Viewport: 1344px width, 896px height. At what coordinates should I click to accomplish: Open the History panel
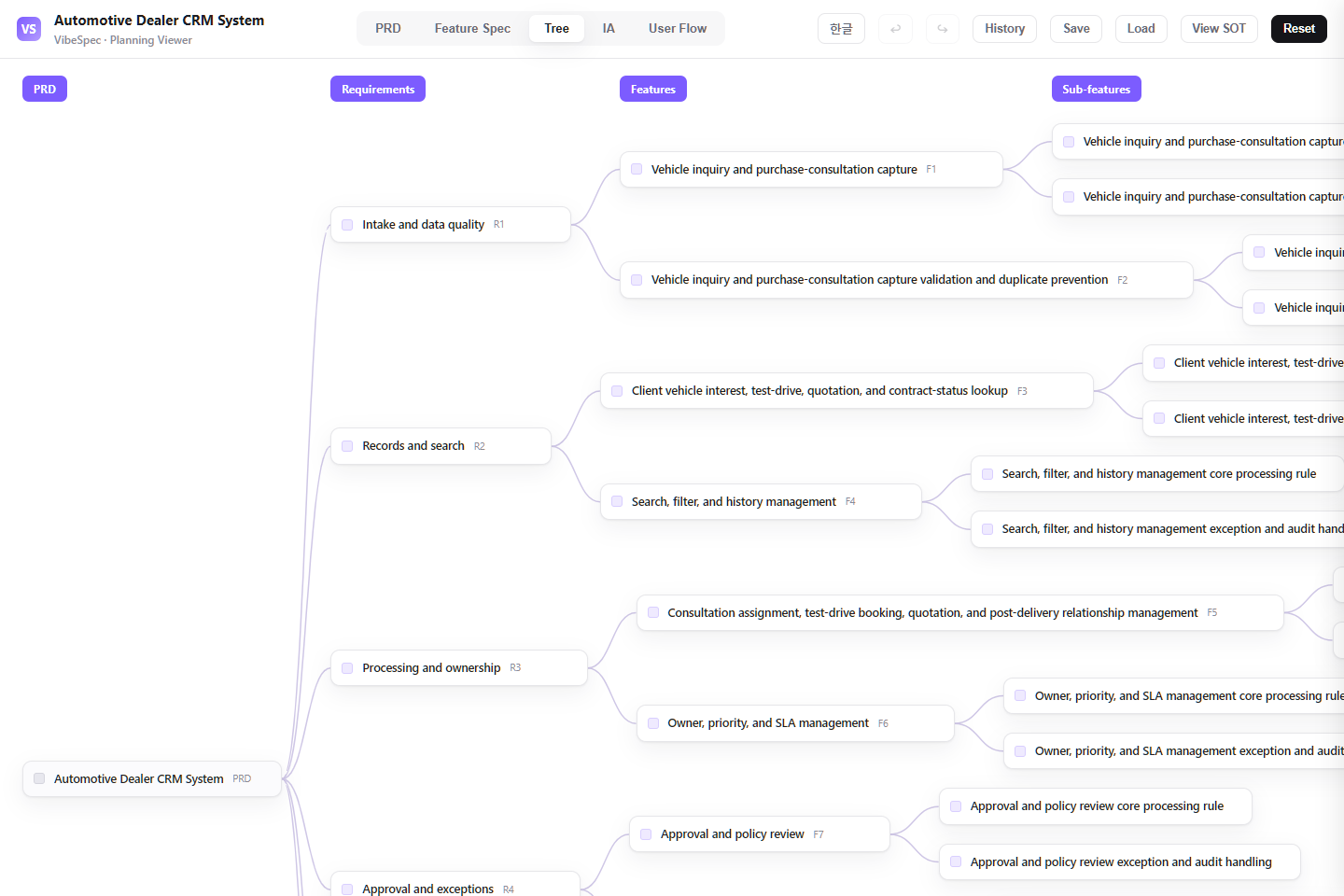point(1004,29)
